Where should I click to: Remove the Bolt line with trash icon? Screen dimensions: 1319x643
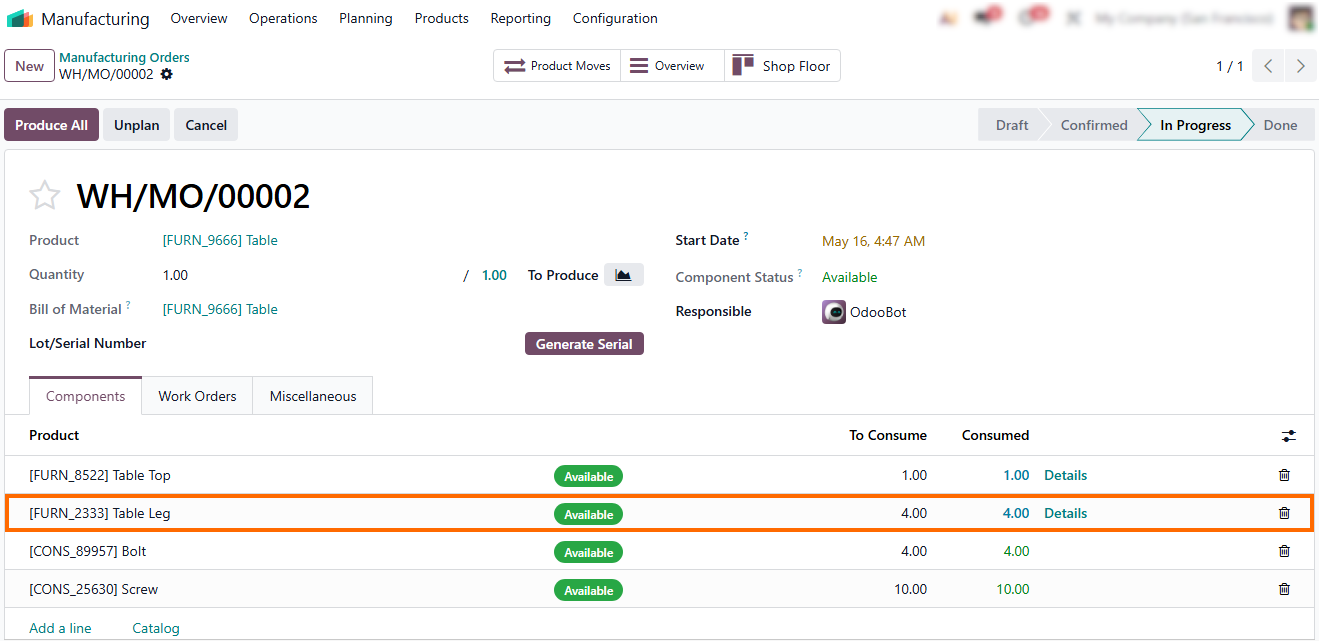pyautogui.click(x=1284, y=551)
